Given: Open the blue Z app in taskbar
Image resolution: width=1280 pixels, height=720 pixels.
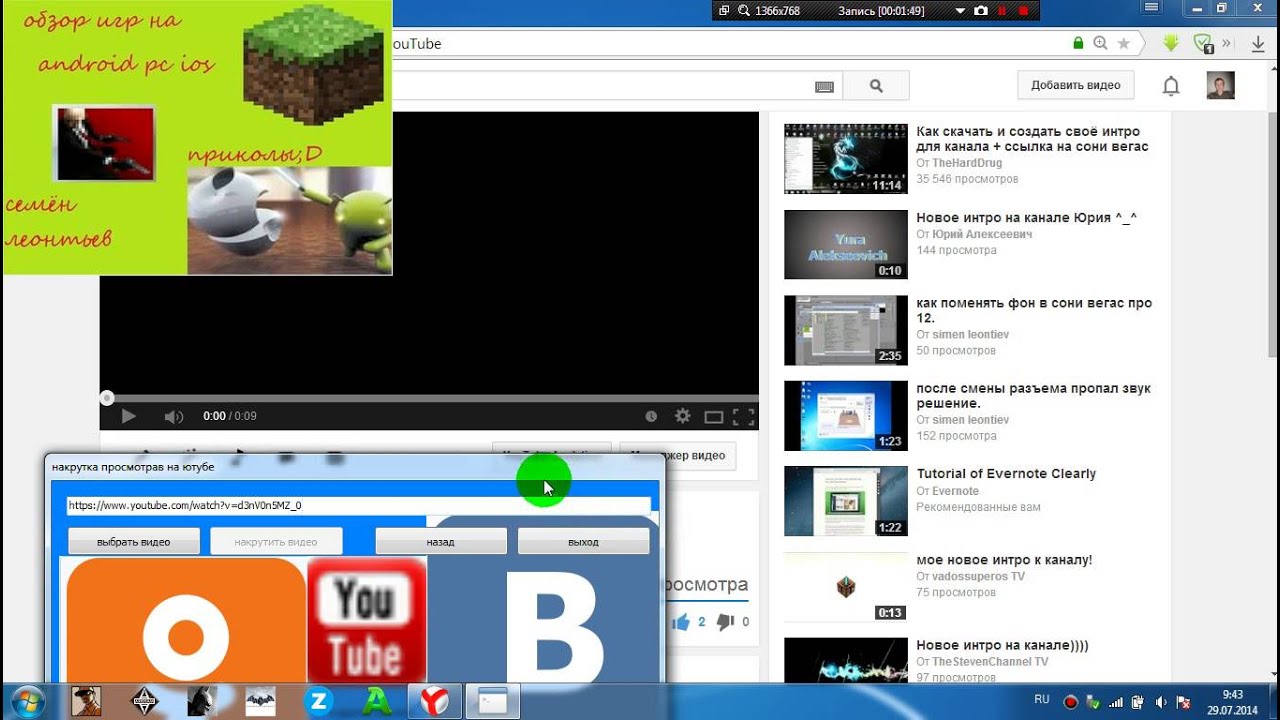Looking at the screenshot, I should coord(319,701).
